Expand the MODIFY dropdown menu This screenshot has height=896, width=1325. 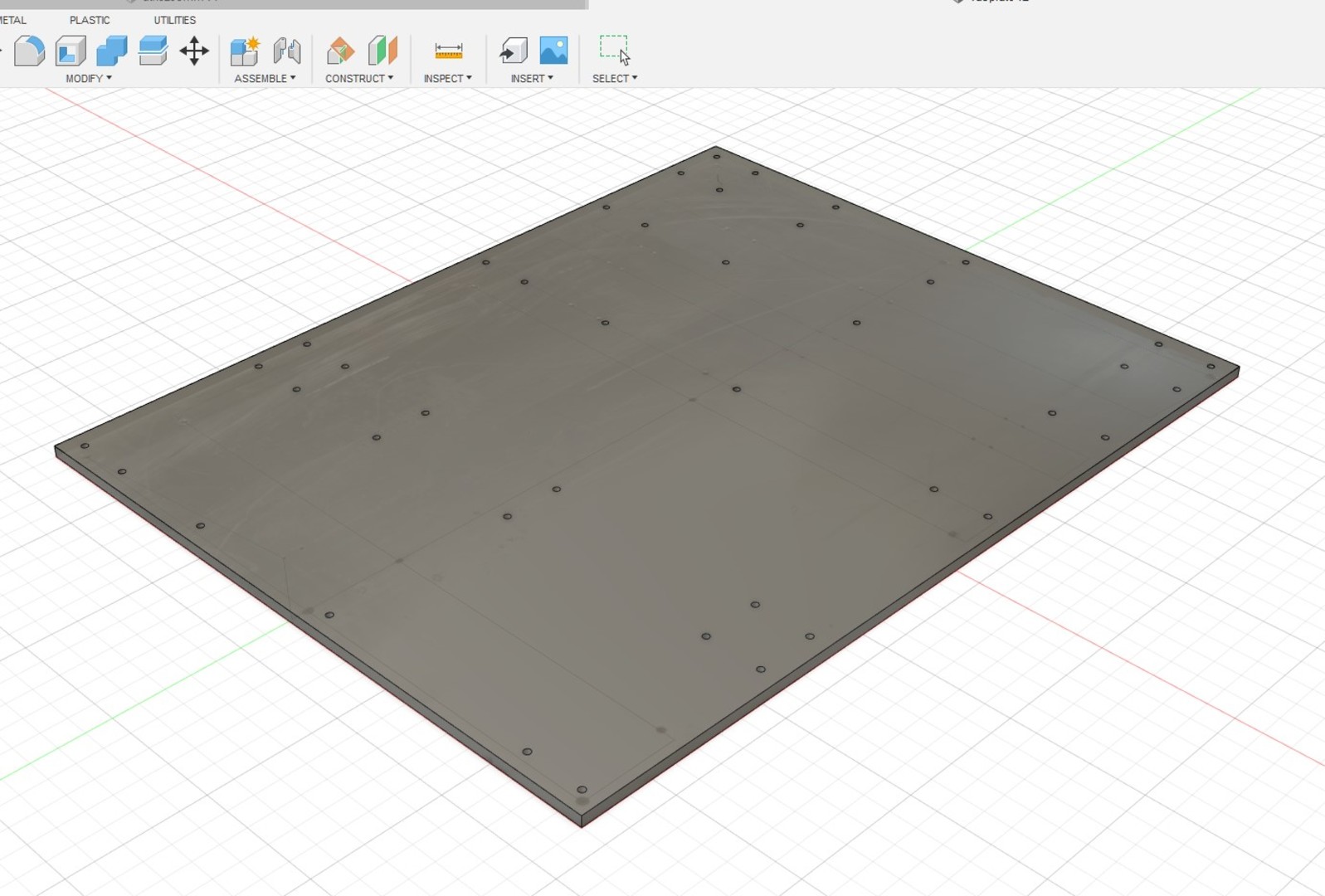coord(89,78)
